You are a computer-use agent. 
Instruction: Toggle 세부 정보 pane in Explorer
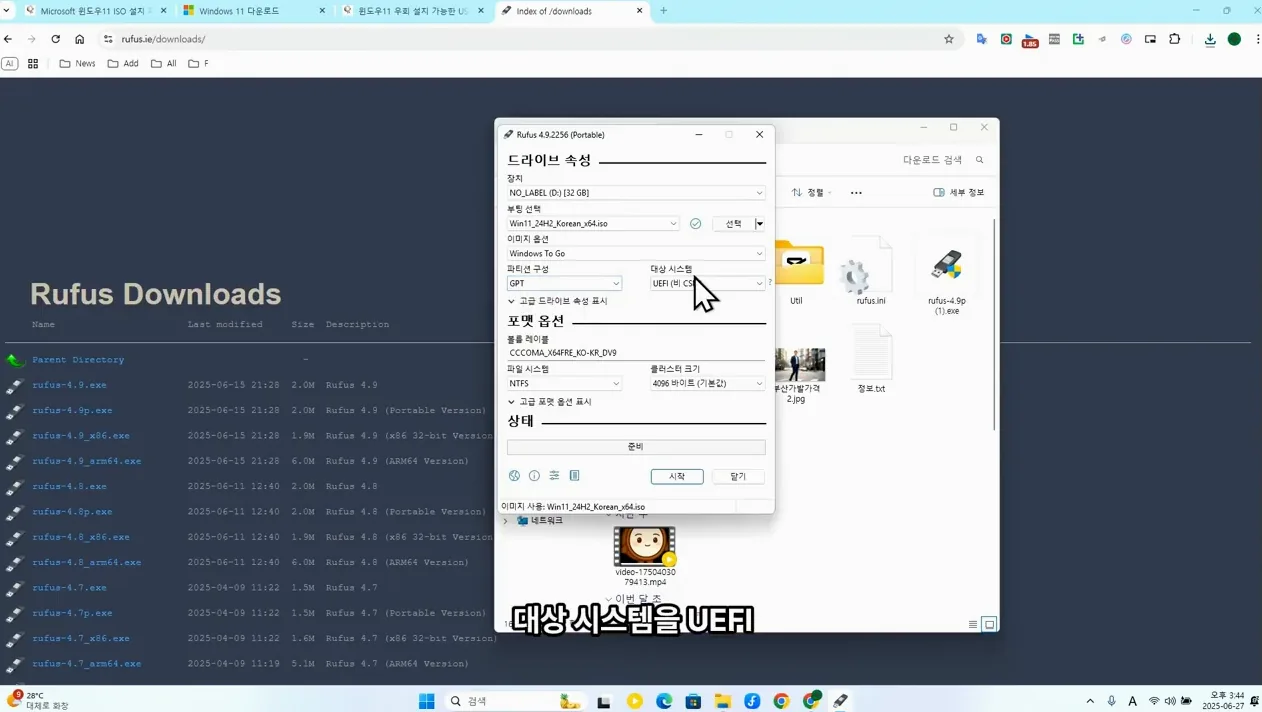click(x=958, y=193)
